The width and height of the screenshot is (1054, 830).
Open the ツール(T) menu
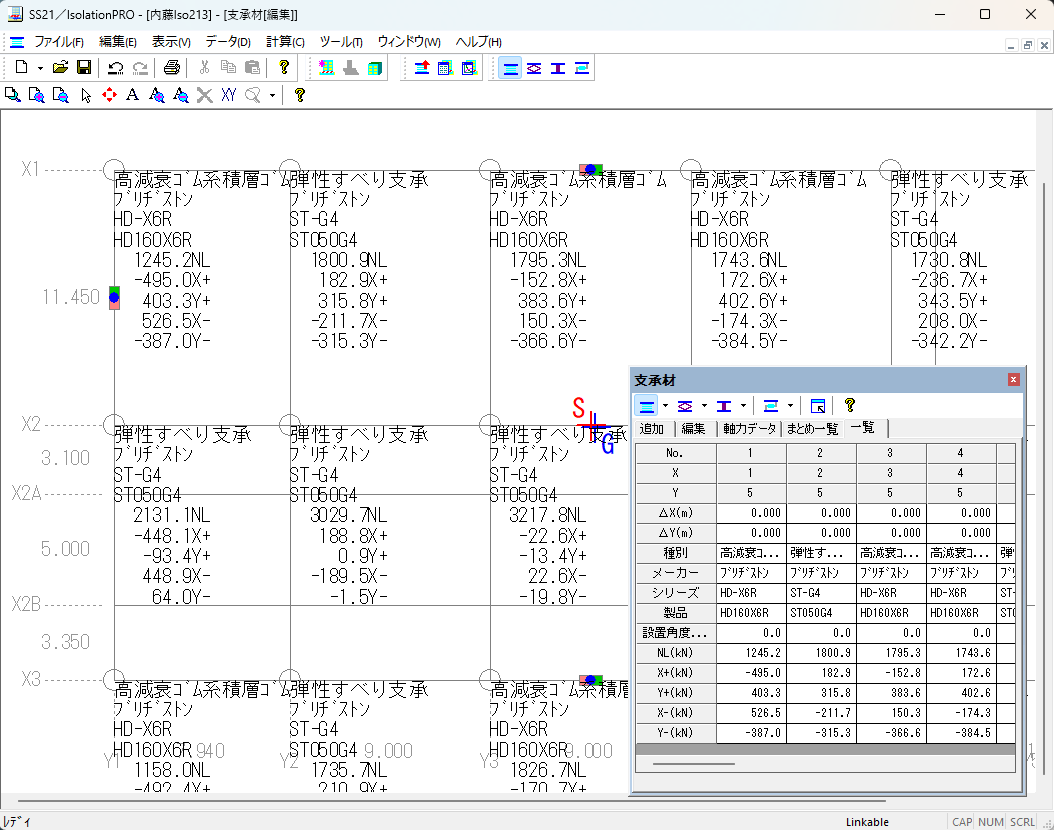[341, 42]
